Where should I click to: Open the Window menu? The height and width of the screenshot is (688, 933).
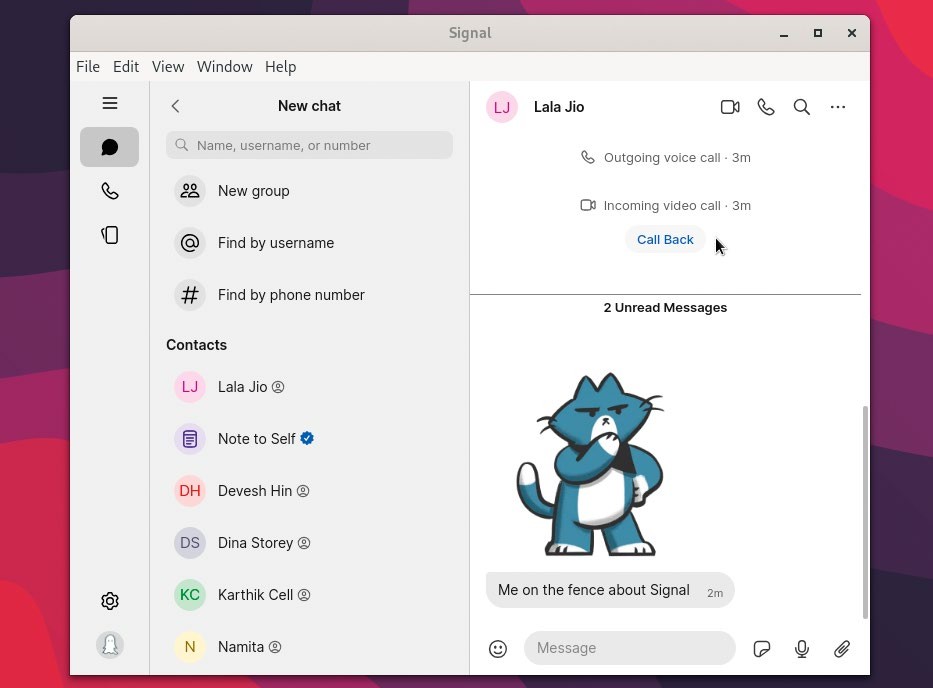click(x=225, y=67)
